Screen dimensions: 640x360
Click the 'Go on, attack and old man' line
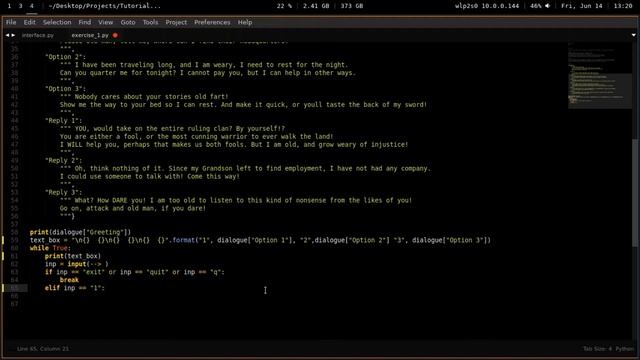coord(133,208)
